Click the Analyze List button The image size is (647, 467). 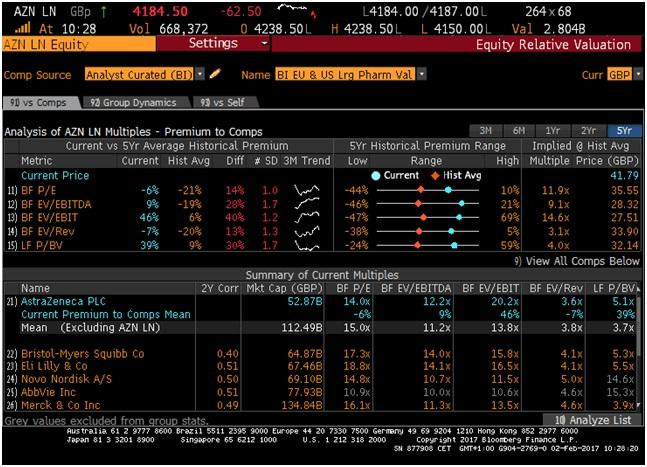pyautogui.click(x=593, y=420)
